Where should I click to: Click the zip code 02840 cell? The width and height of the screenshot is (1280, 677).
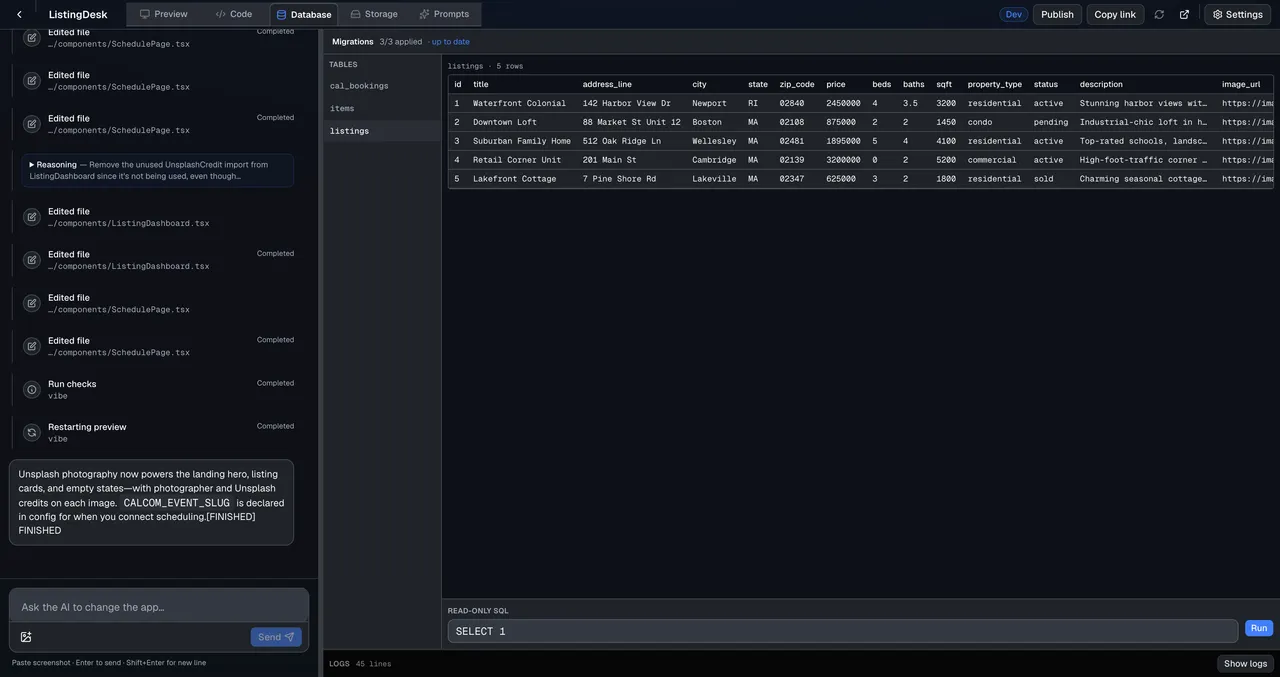792,103
